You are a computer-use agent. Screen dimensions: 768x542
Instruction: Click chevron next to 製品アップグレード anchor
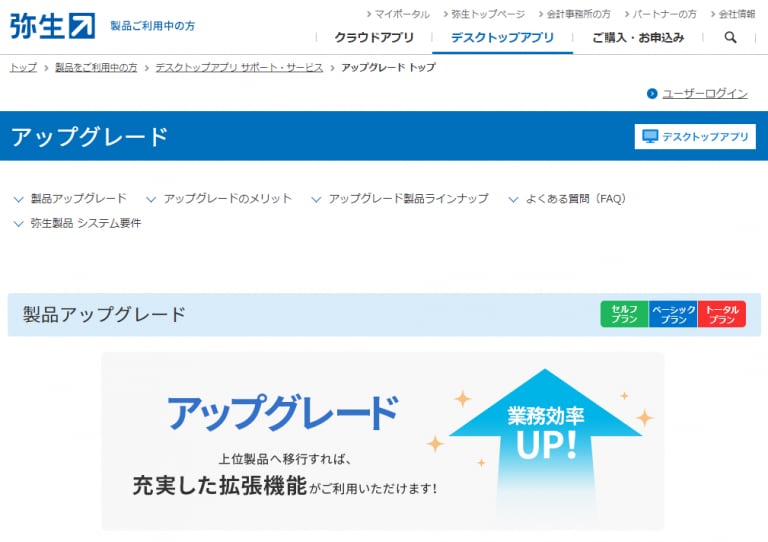[19, 199]
